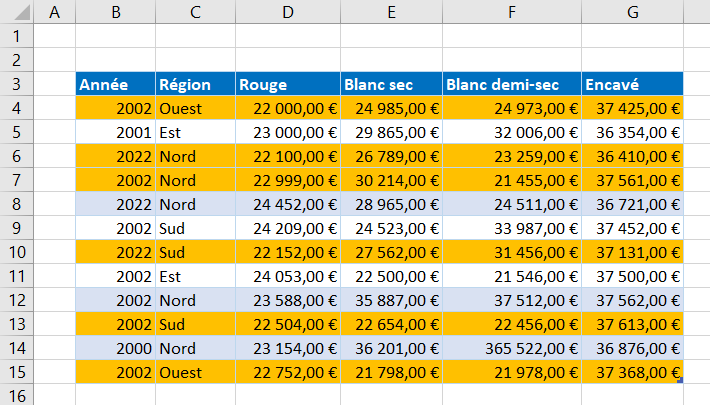The width and height of the screenshot is (710, 405).
Task: Select row 4 header
Action: (x=17, y=108)
